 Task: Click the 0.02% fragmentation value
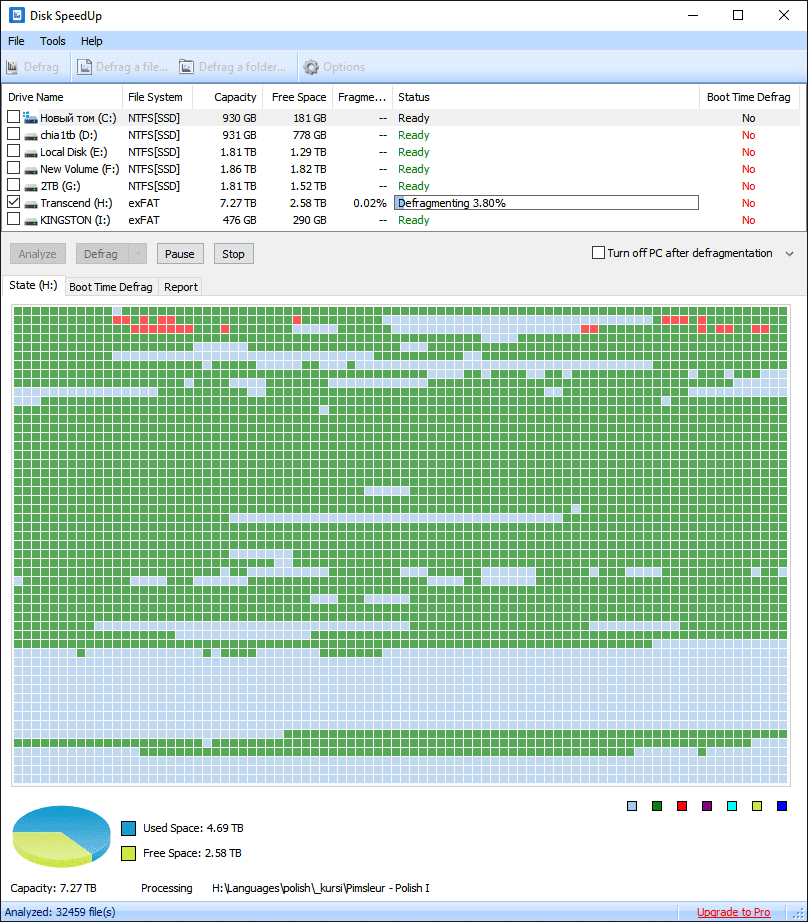coord(370,203)
